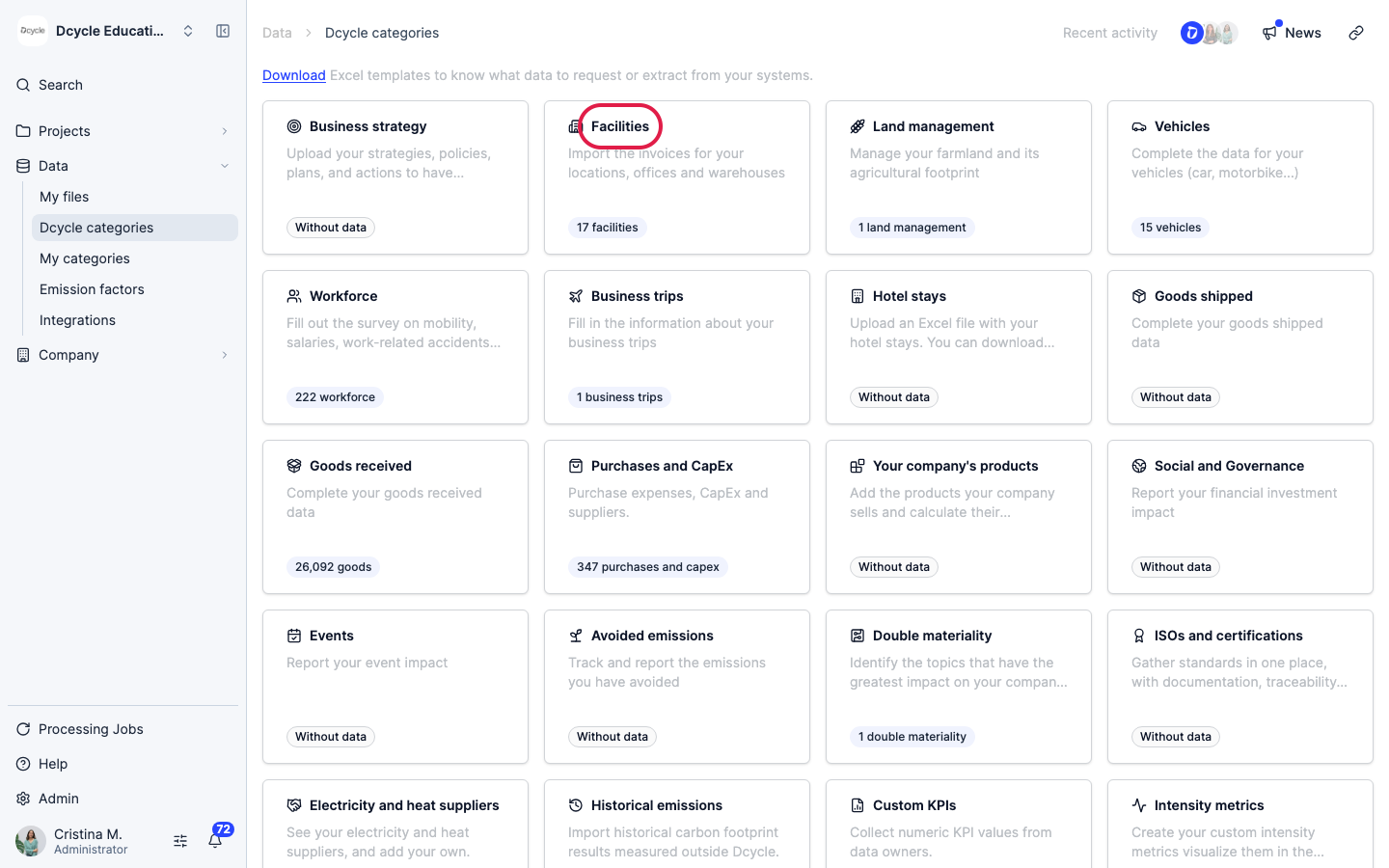Select Dcycle categories in sidebar

click(135, 228)
